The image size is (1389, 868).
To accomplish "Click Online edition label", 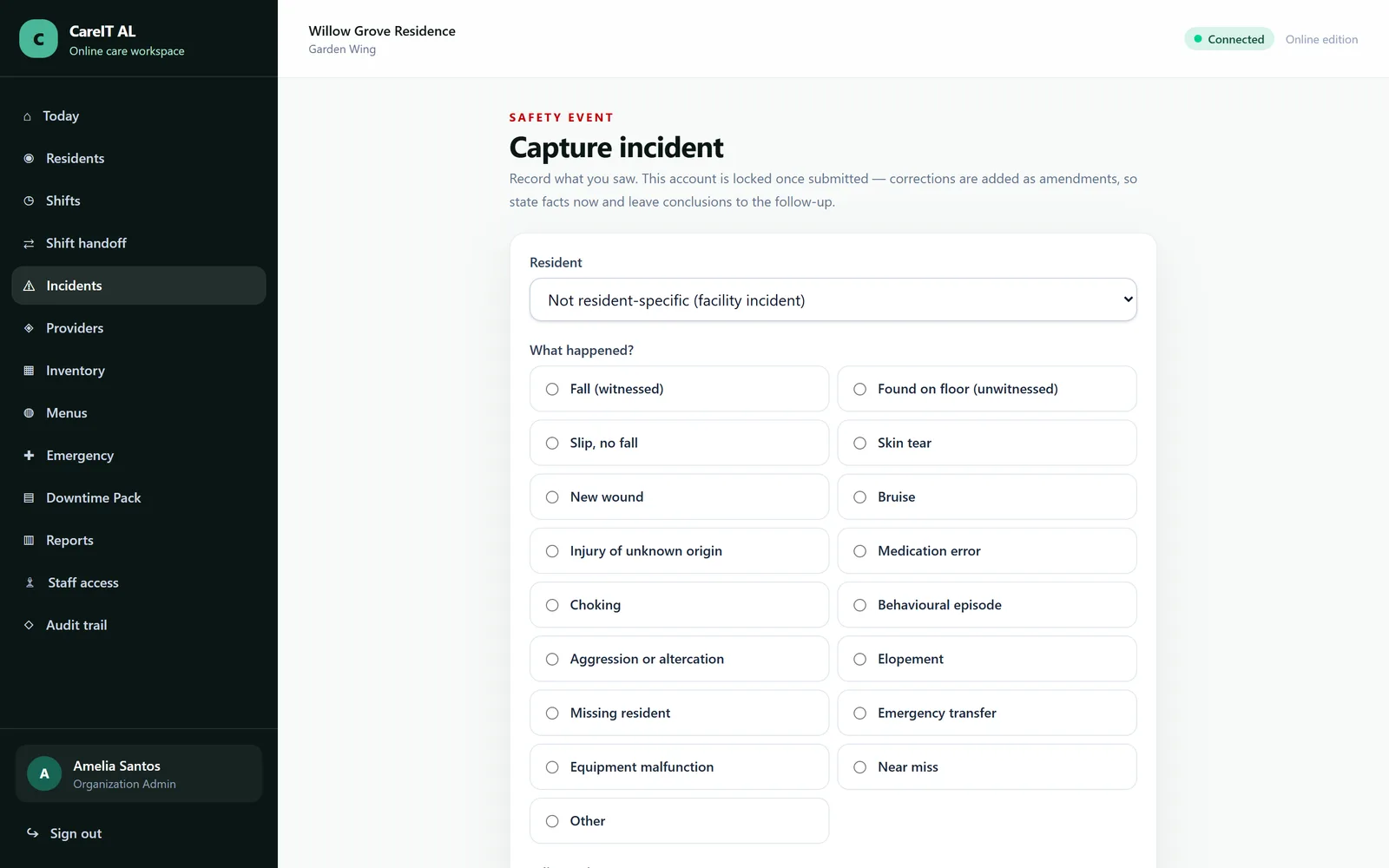I will point(1321,39).
